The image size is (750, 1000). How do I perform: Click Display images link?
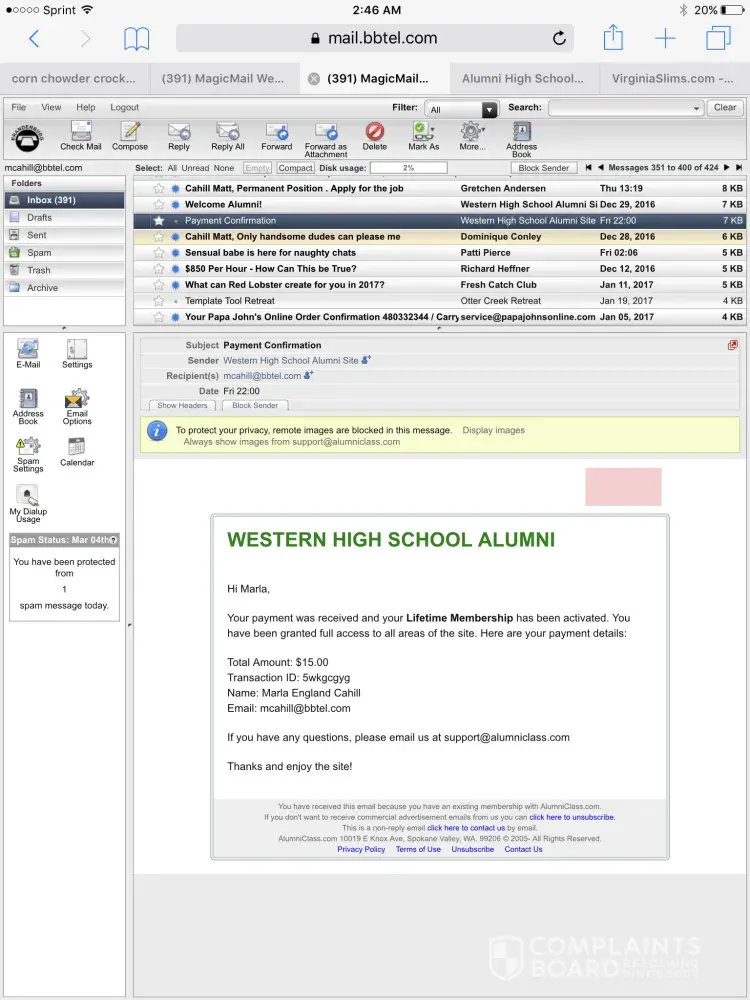coord(494,430)
